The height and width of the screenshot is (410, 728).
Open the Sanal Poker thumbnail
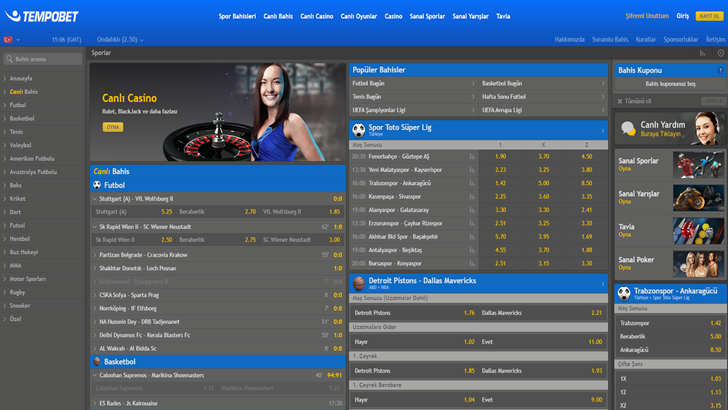coord(698,264)
